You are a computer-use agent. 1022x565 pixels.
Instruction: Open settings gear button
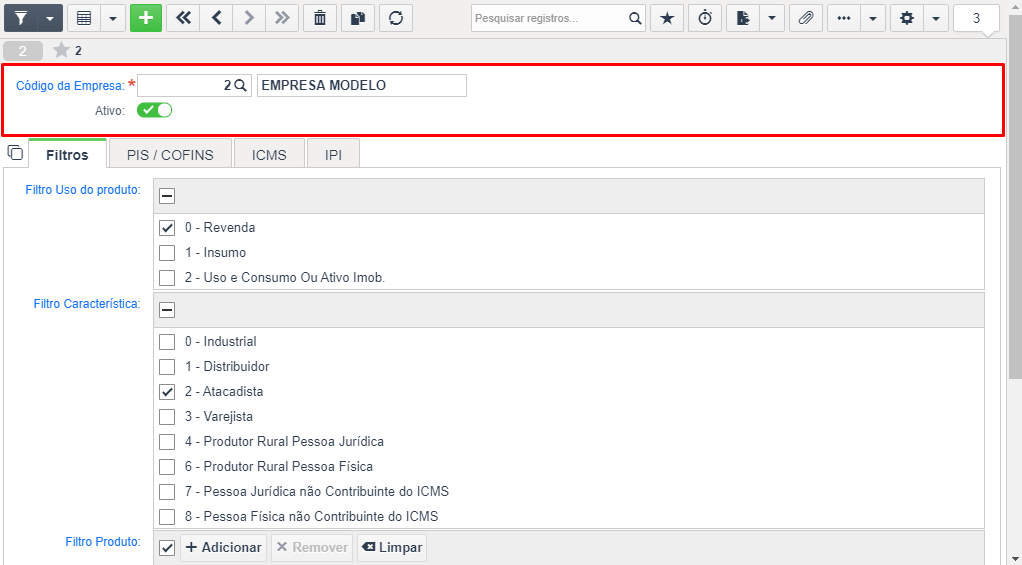point(907,18)
